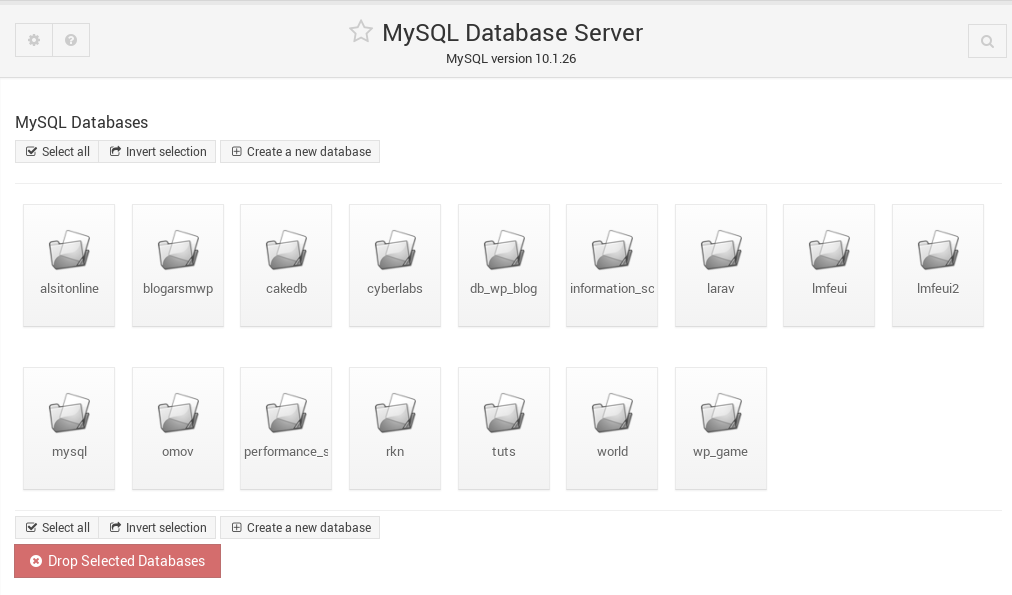The height and width of the screenshot is (595, 1012).
Task: Open the information_sc database tile
Action: 612,266
